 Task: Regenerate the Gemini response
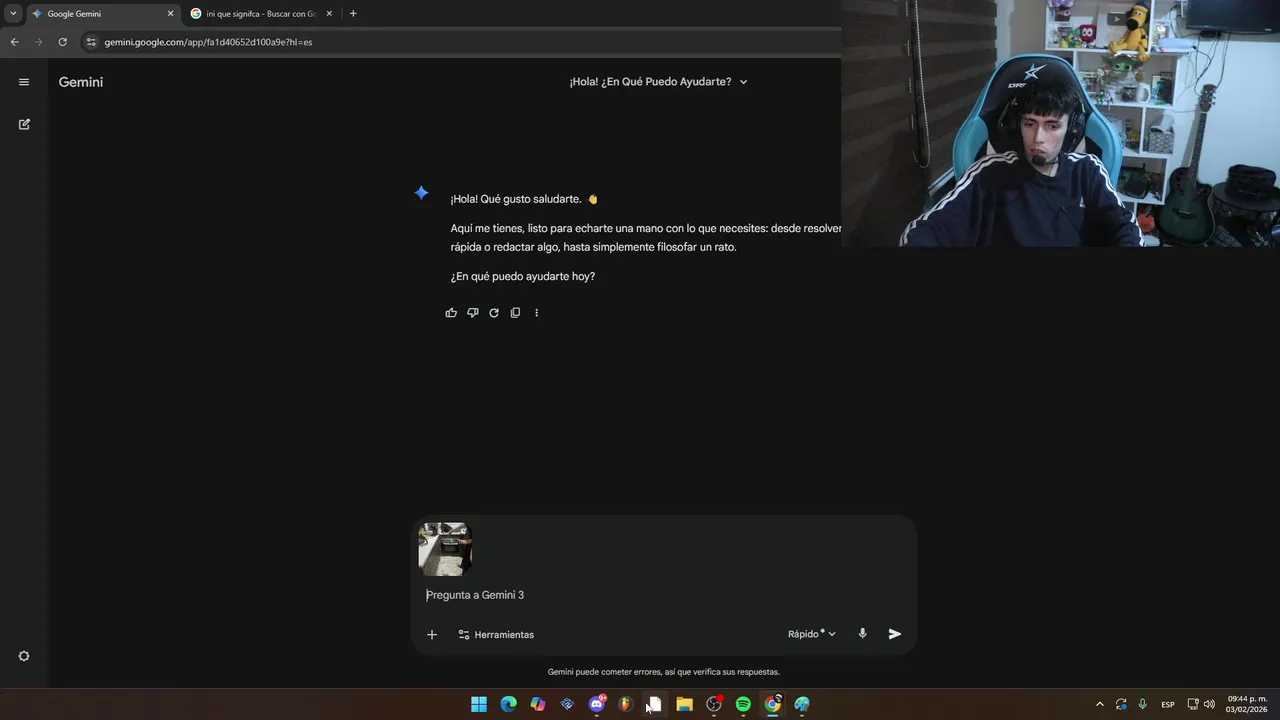494,313
